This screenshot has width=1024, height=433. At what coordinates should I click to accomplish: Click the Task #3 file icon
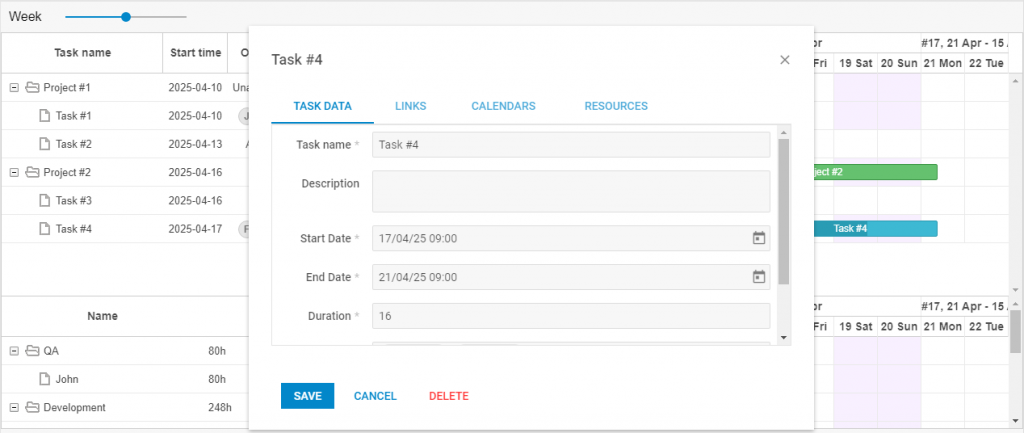[x=44, y=200]
